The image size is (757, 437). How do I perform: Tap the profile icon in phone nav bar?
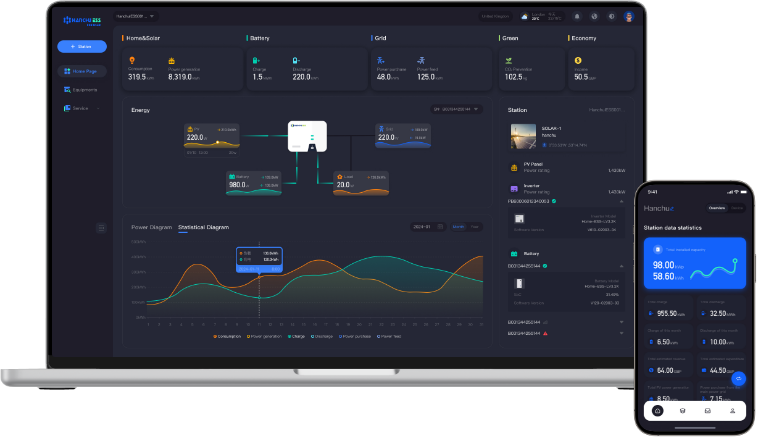(x=732, y=411)
